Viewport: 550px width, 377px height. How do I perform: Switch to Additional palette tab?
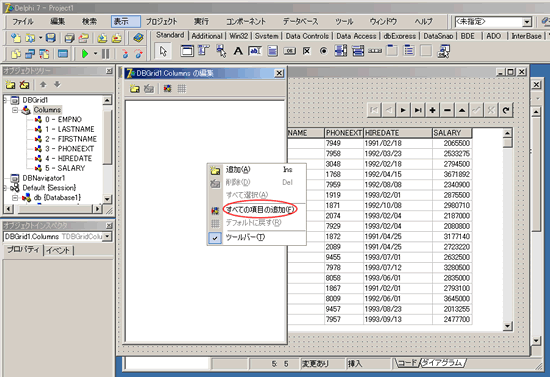[x=207, y=36]
